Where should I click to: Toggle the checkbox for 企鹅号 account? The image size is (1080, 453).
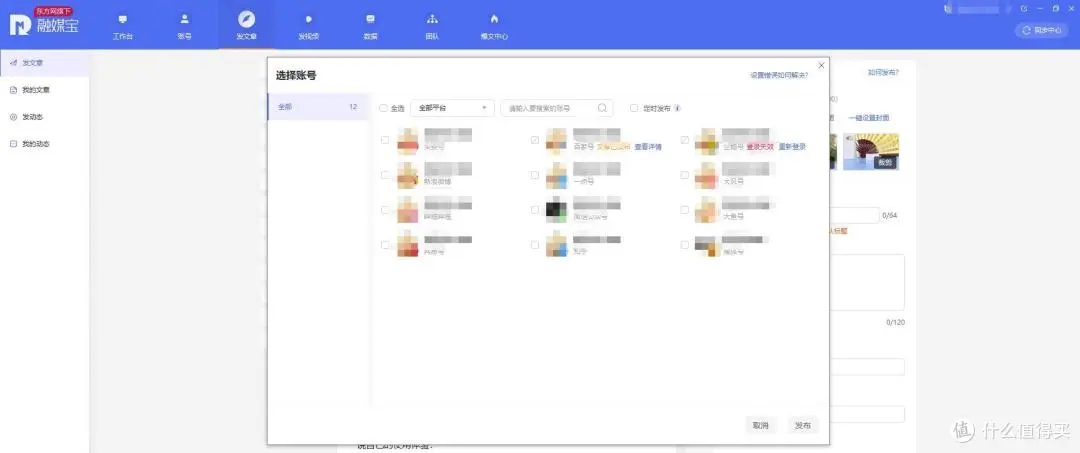pos(684,140)
